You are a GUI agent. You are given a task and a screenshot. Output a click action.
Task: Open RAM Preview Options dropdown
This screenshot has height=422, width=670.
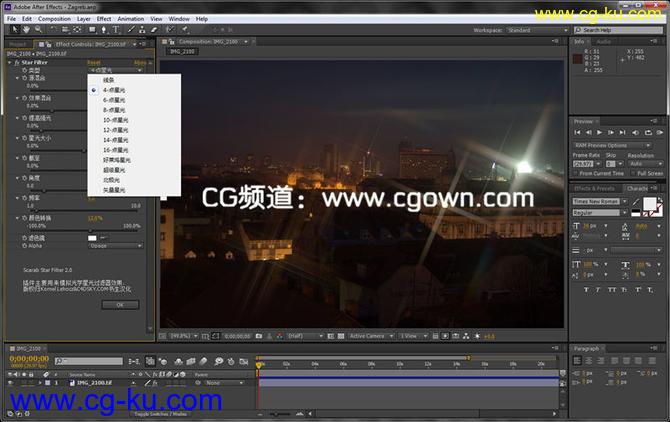click(x=612, y=145)
